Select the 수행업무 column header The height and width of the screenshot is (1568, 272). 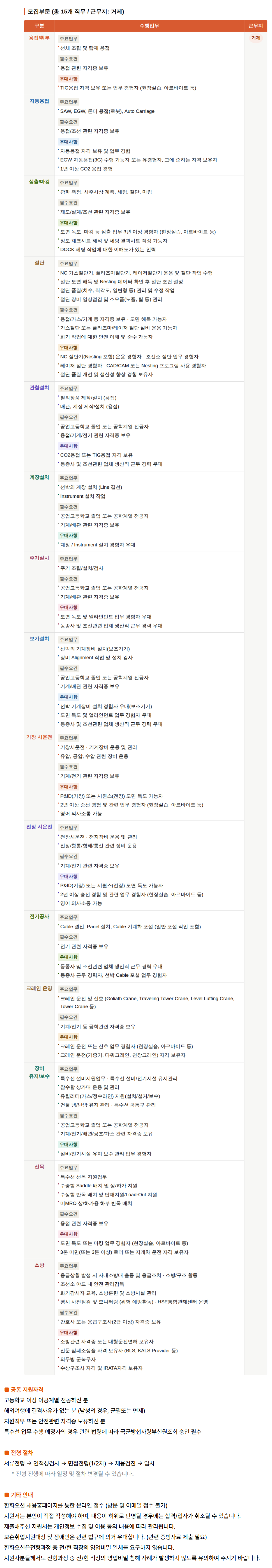point(149,26)
